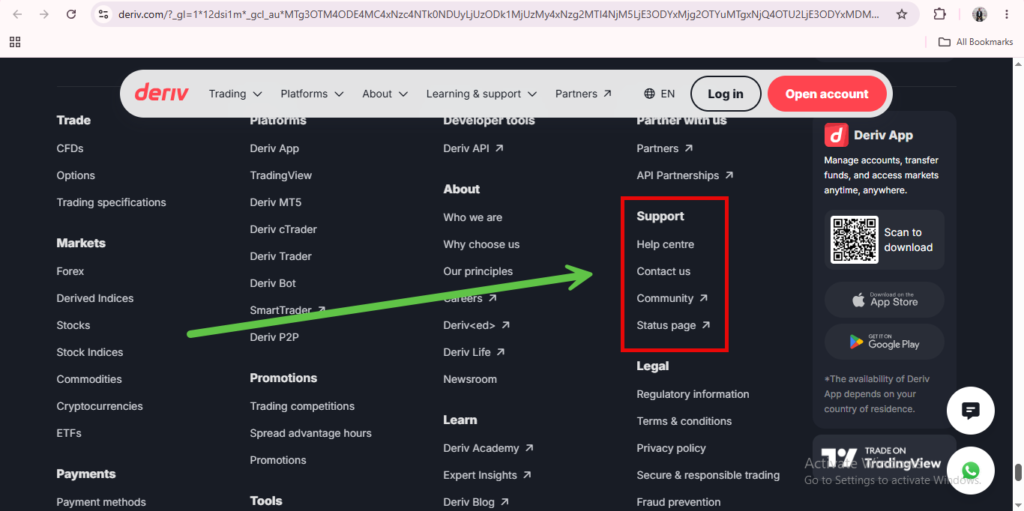This screenshot has height=511, width=1024.
Task: Click the Deriv App red logo icon
Action: [836, 135]
